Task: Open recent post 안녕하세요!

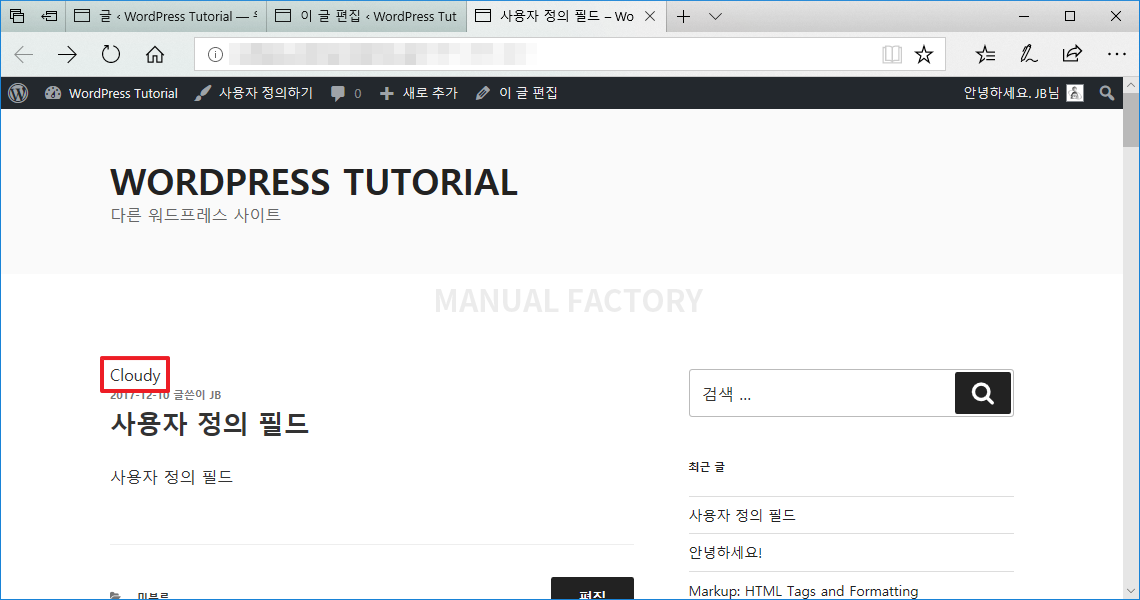Action: pyautogui.click(x=726, y=553)
